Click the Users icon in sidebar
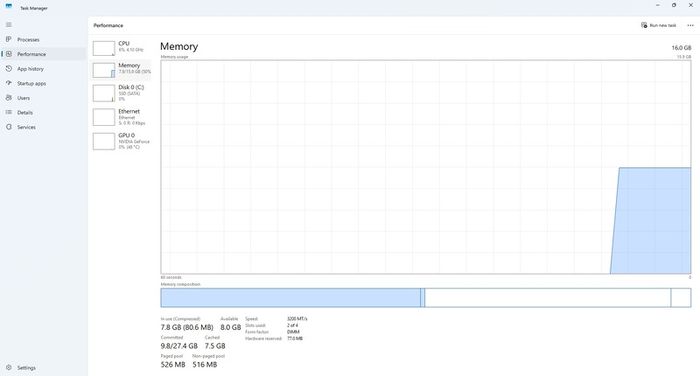This screenshot has height=376, width=700. pyautogui.click(x=8, y=98)
